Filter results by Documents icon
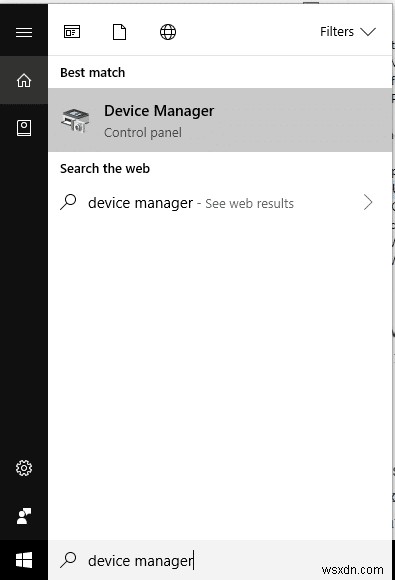The height and width of the screenshot is (580, 395). pyautogui.click(x=119, y=32)
